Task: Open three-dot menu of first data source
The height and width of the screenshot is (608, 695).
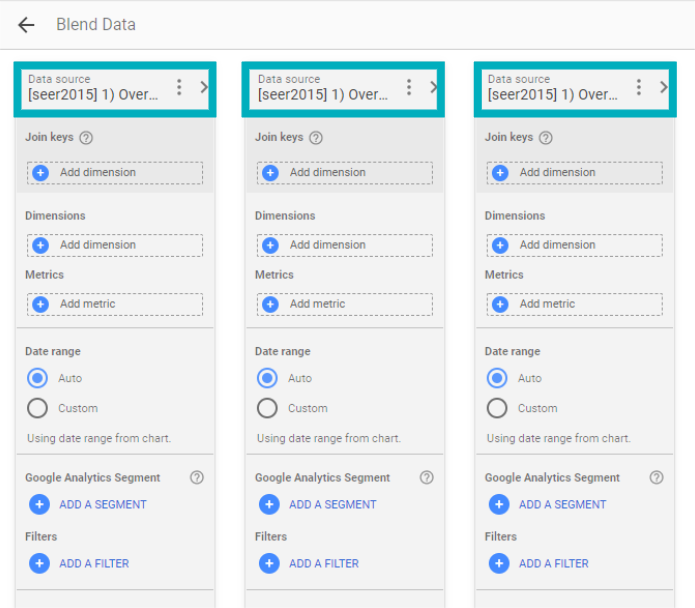Action: pyautogui.click(x=179, y=87)
